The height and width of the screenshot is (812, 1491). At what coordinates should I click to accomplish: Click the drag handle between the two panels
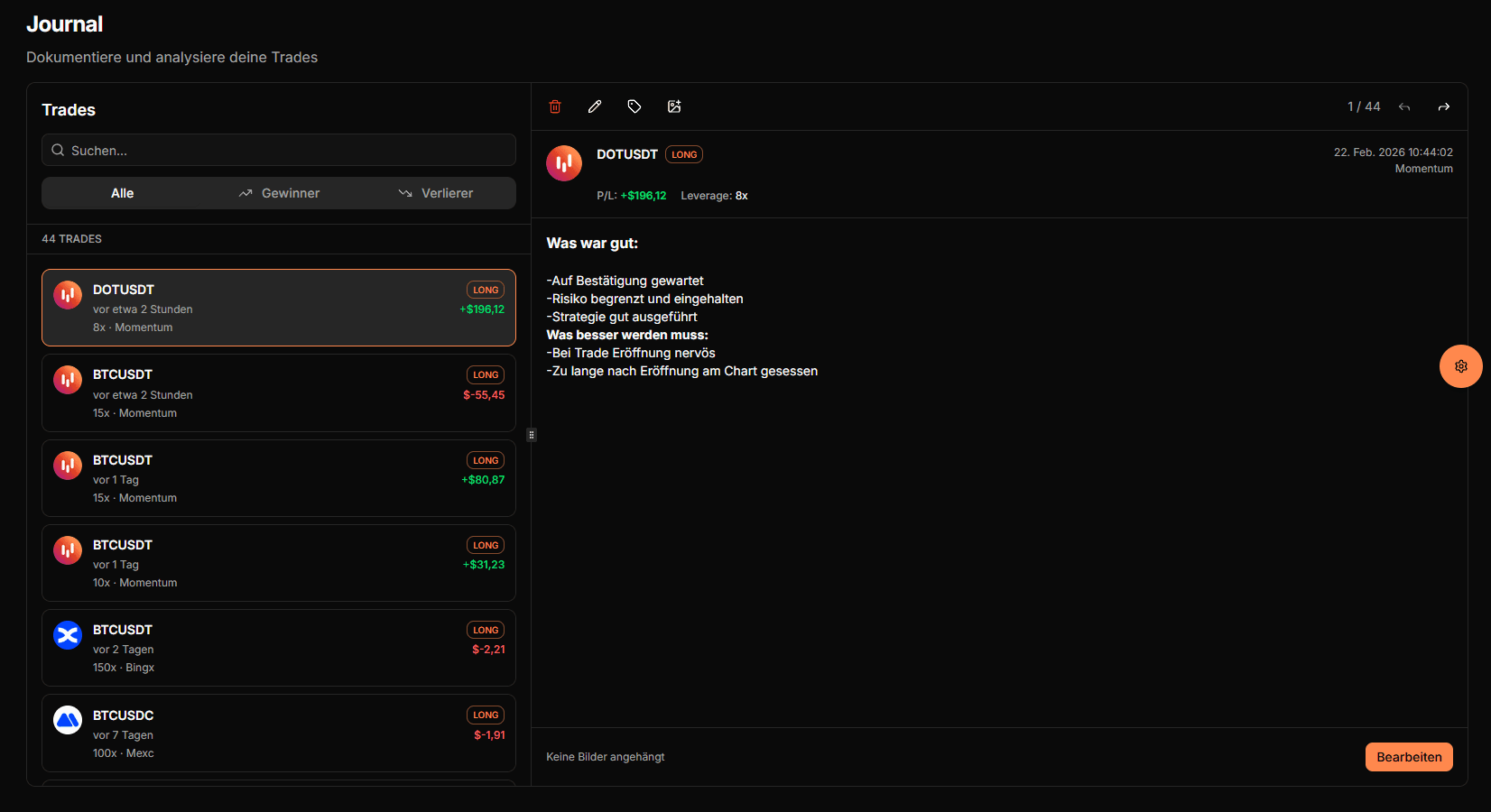point(532,435)
